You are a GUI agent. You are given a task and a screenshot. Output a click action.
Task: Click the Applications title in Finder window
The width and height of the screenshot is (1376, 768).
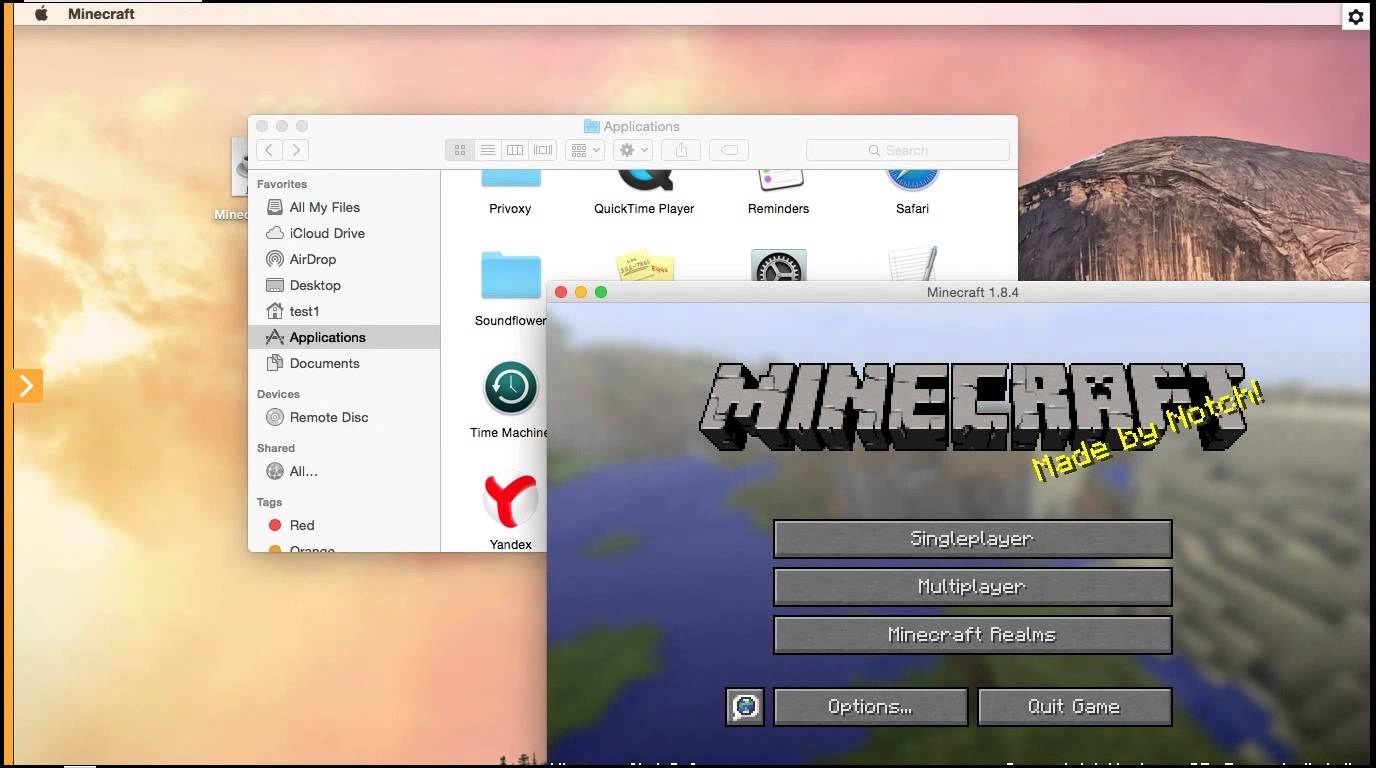[641, 126]
